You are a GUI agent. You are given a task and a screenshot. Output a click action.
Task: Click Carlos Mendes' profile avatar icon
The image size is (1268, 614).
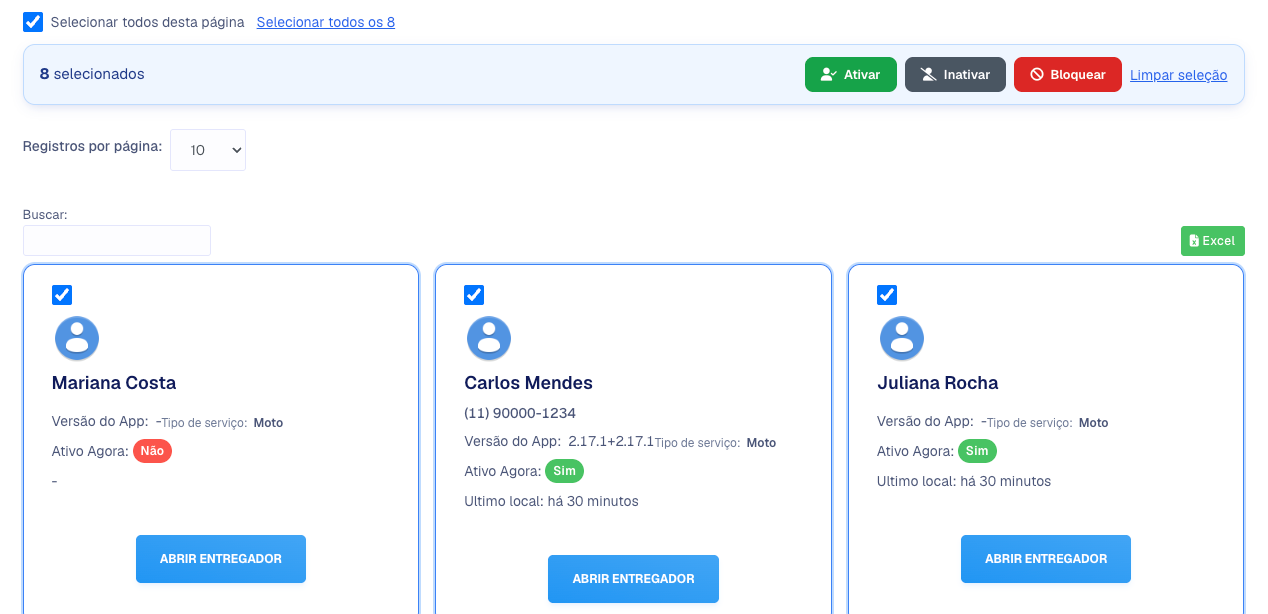coord(489,338)
